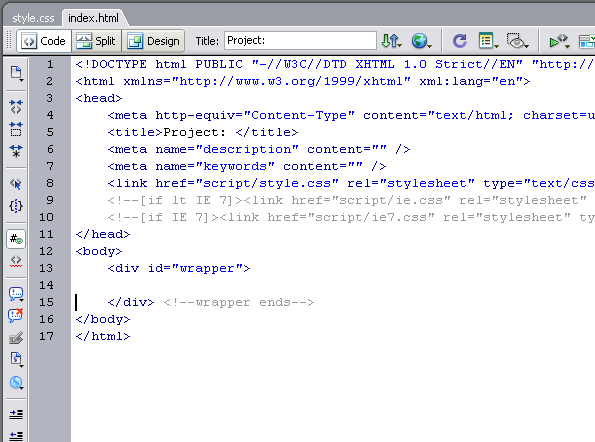Click line number 1 in gutter
This screenshot has height=442, width=595.
[50, 64]
